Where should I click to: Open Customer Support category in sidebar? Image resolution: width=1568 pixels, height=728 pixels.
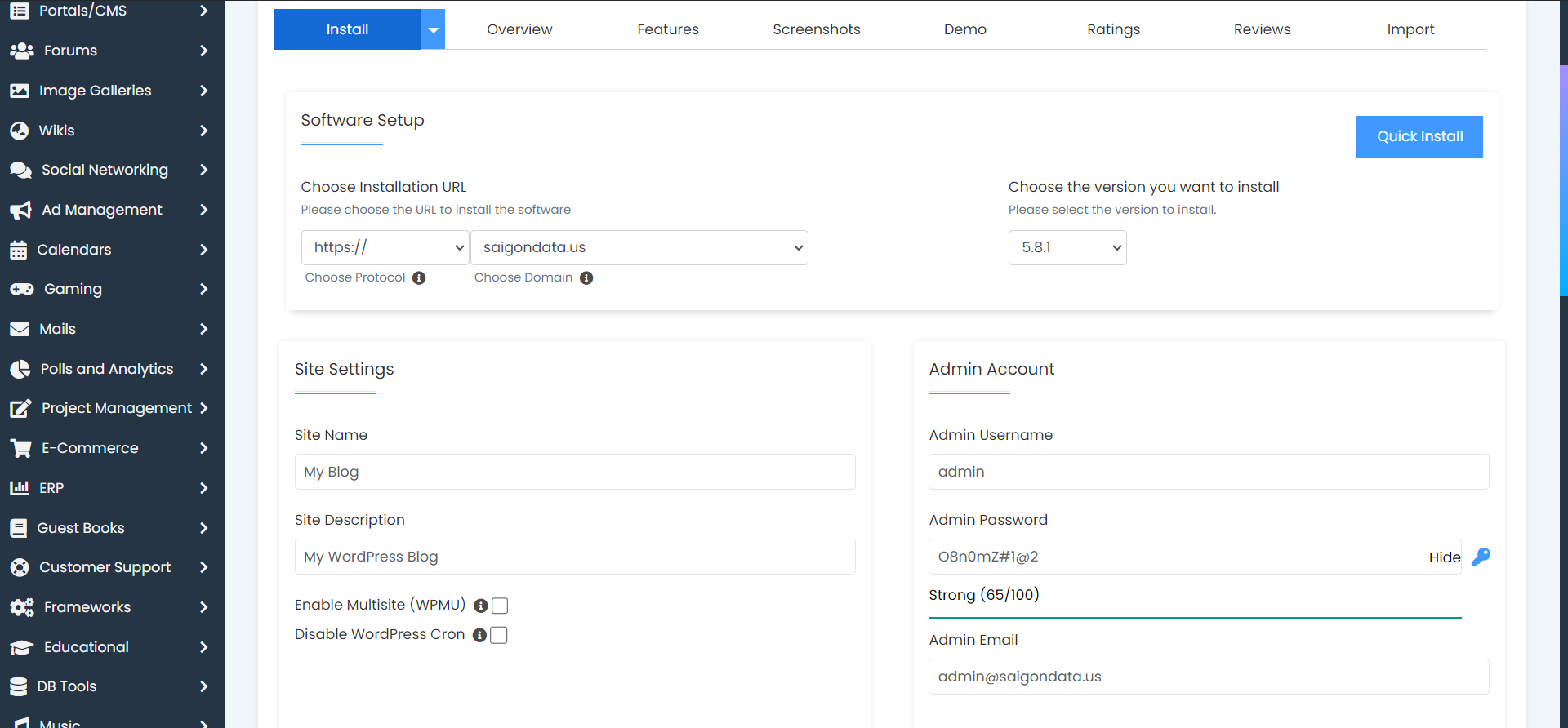point(110,567)
